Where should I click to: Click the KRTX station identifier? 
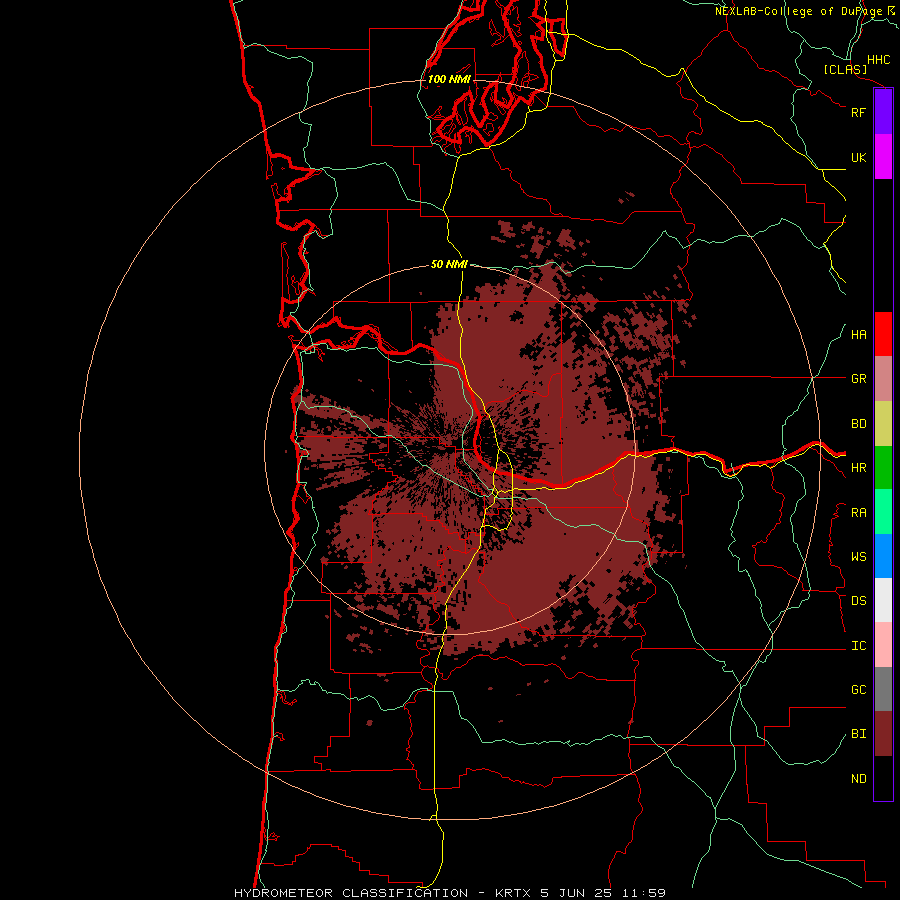click(513, 893)
